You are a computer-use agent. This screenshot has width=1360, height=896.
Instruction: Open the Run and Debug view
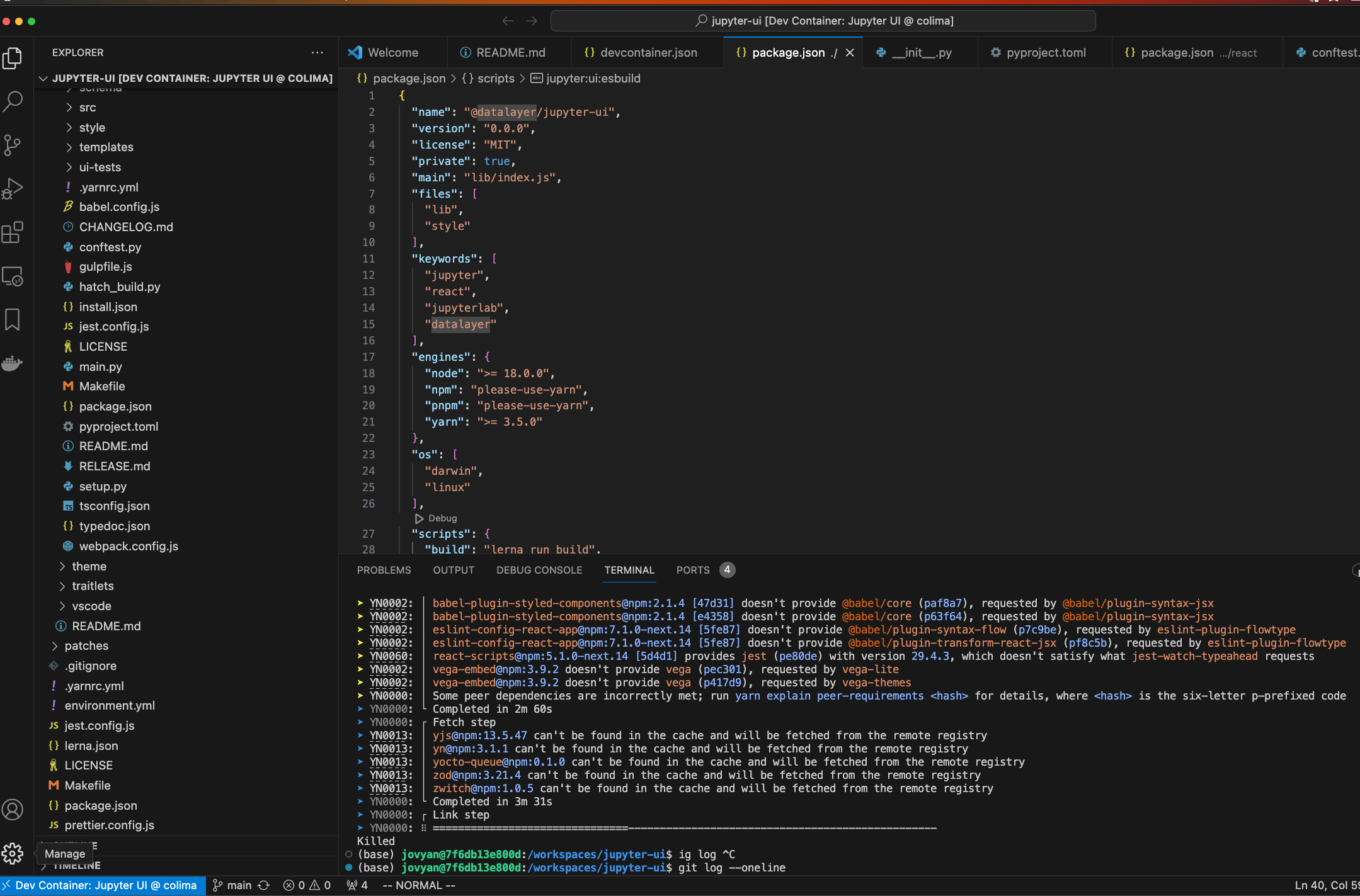click(13, 188)
